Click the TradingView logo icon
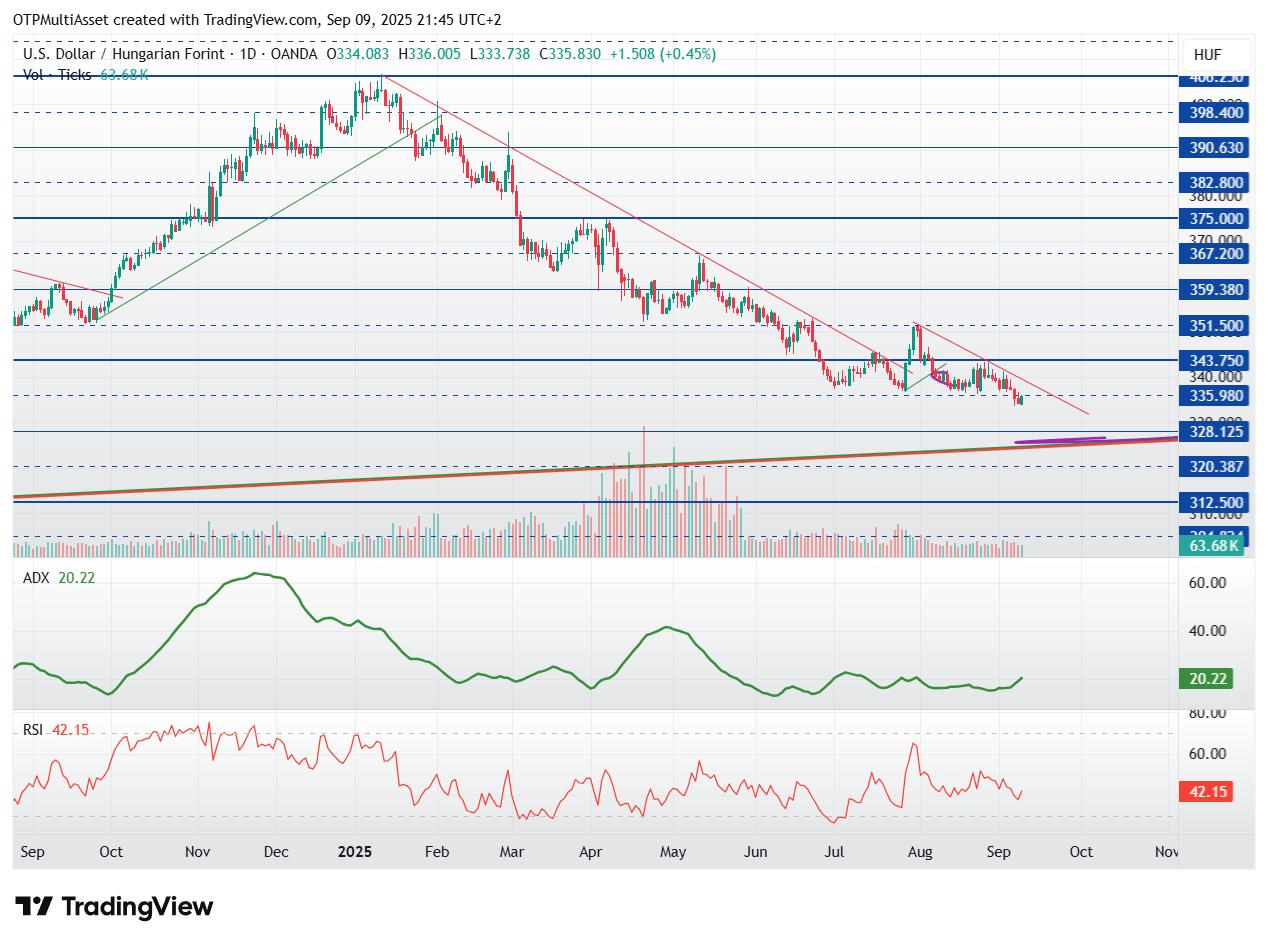Image resolution: width=1268 pixels, height=944 pixels. click(x=35, y=907)
